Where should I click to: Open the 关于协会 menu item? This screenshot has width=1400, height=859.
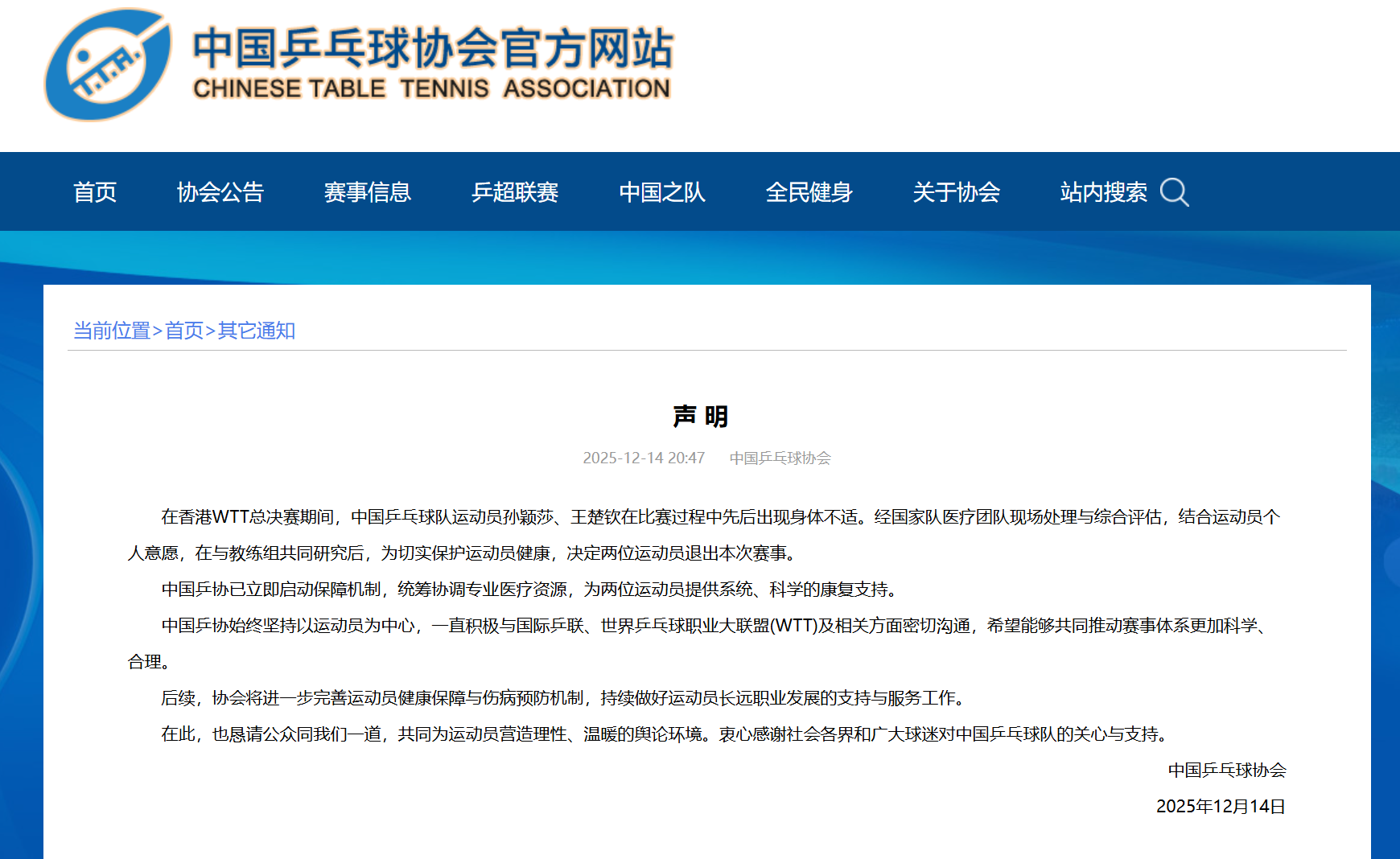[x=956, y=192]
